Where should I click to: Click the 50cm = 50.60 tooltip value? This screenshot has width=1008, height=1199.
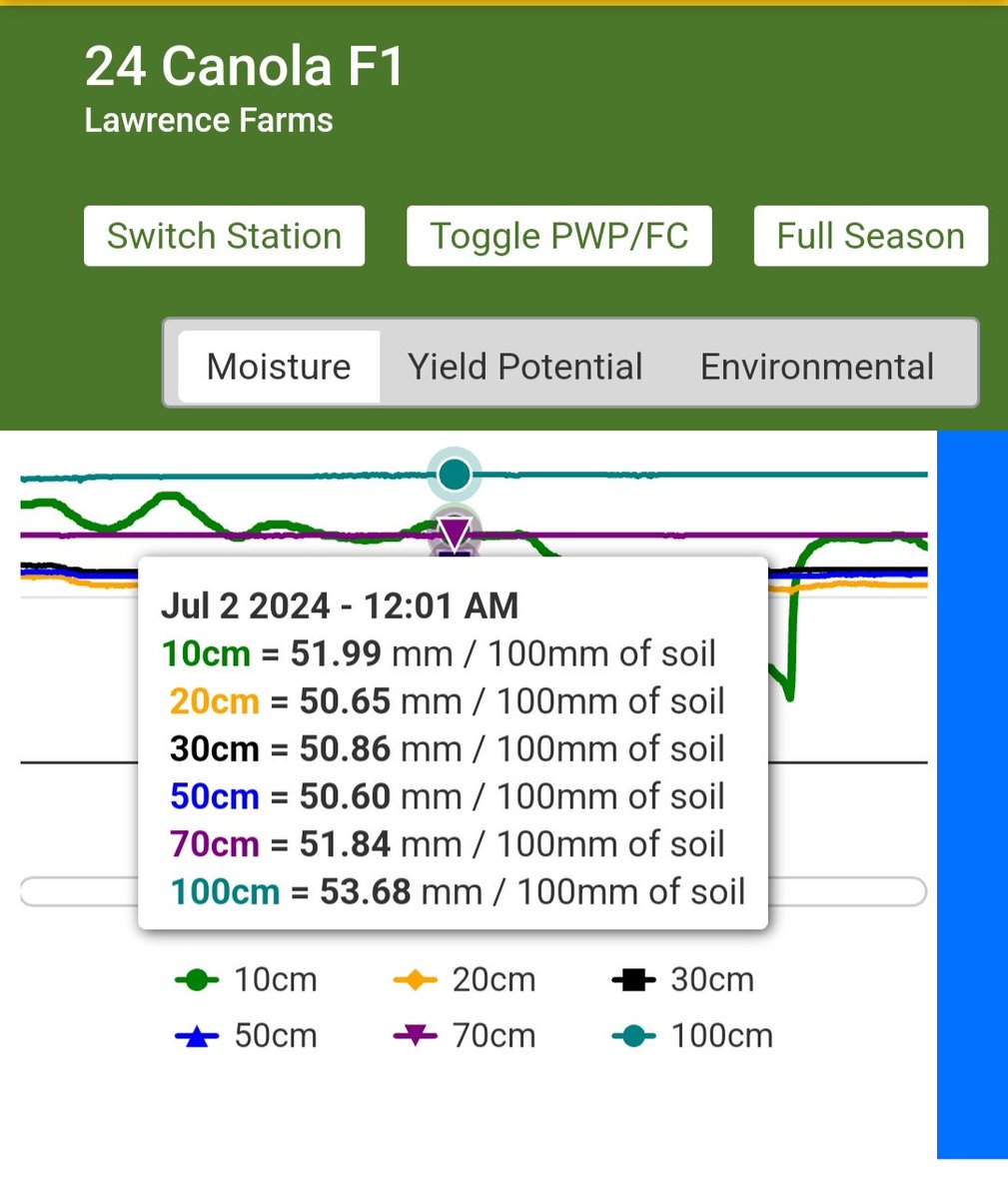pos(447,796)
